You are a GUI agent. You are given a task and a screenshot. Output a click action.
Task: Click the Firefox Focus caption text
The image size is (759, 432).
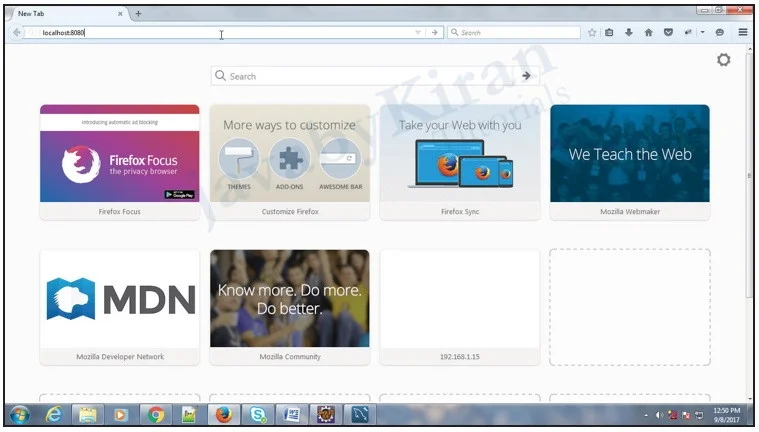pyautogui.click(x=120, y=212)
